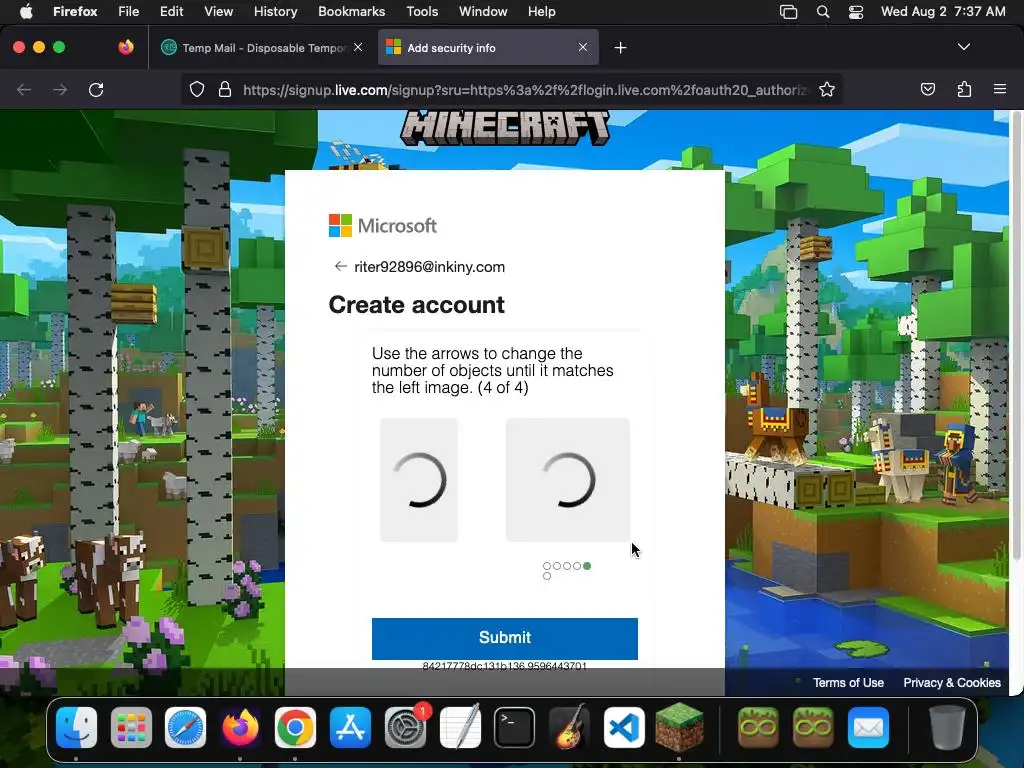Open the Mail app from the dock

pos(869,728)
